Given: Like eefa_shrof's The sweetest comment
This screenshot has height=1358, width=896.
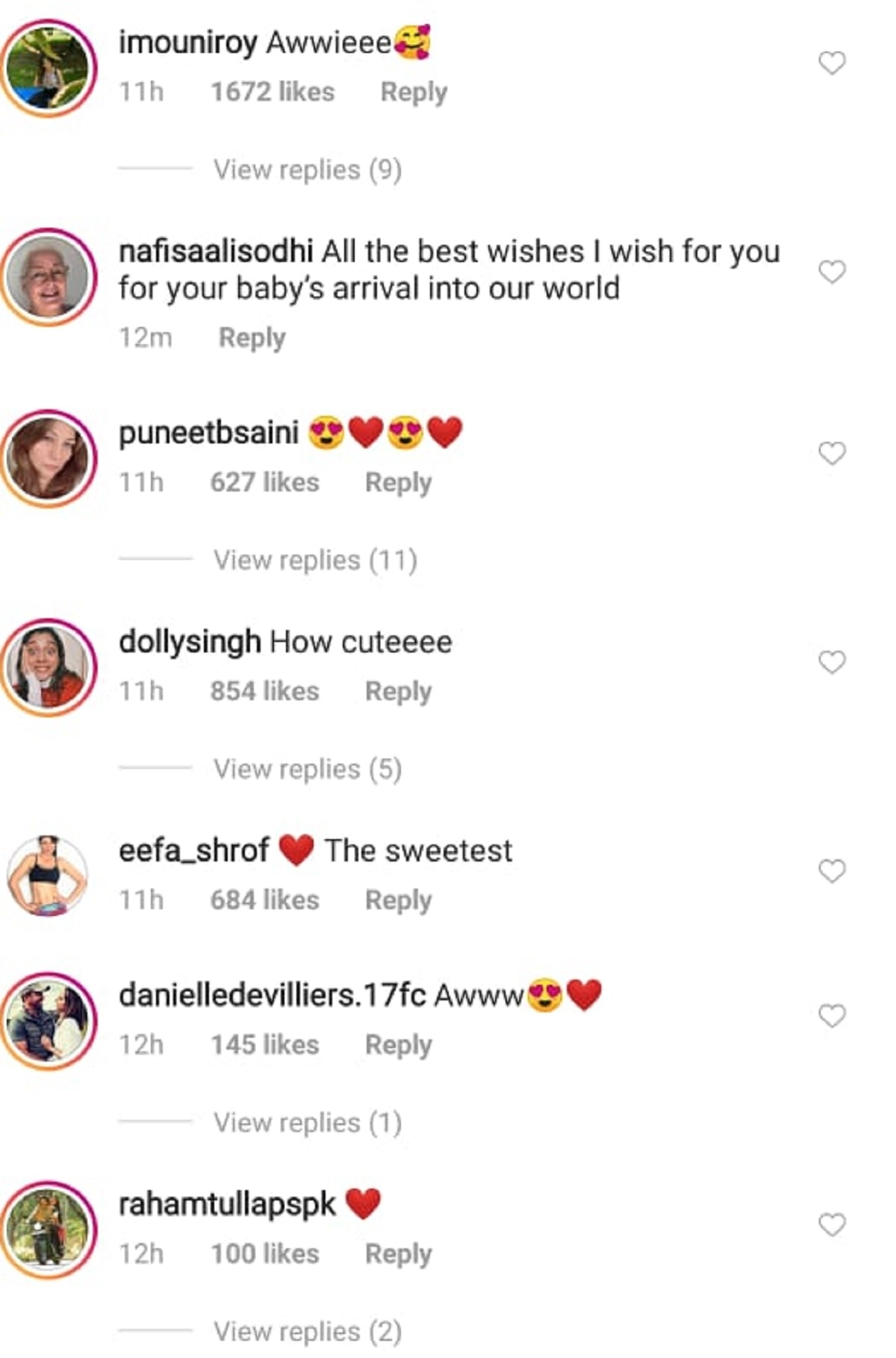Looking at the screenshot, I should [832, 870].
